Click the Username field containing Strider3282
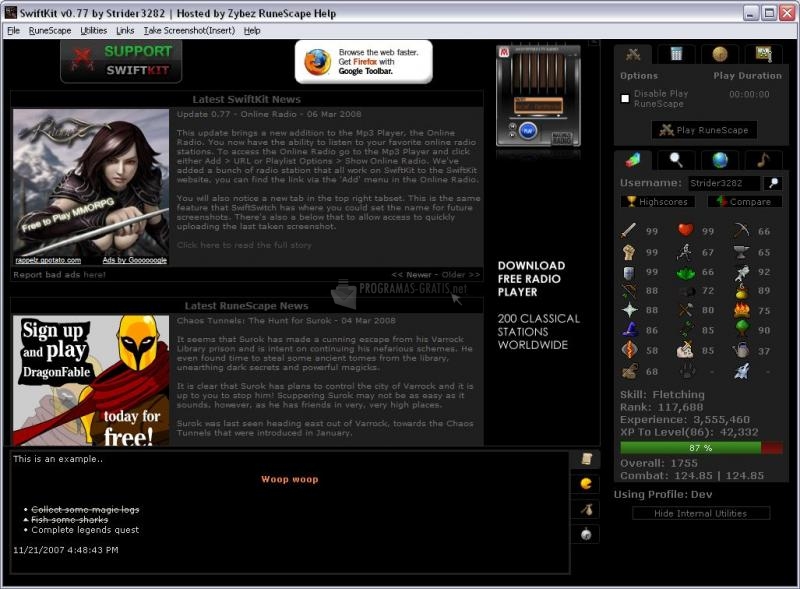This screenshot has width=800, height=589. [724, 183]
